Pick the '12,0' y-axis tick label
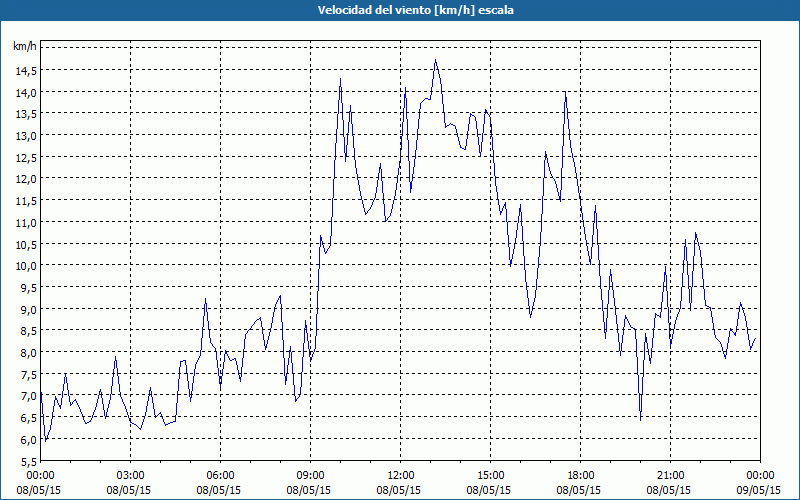This screenshot has width=800, height=500. 26,179
